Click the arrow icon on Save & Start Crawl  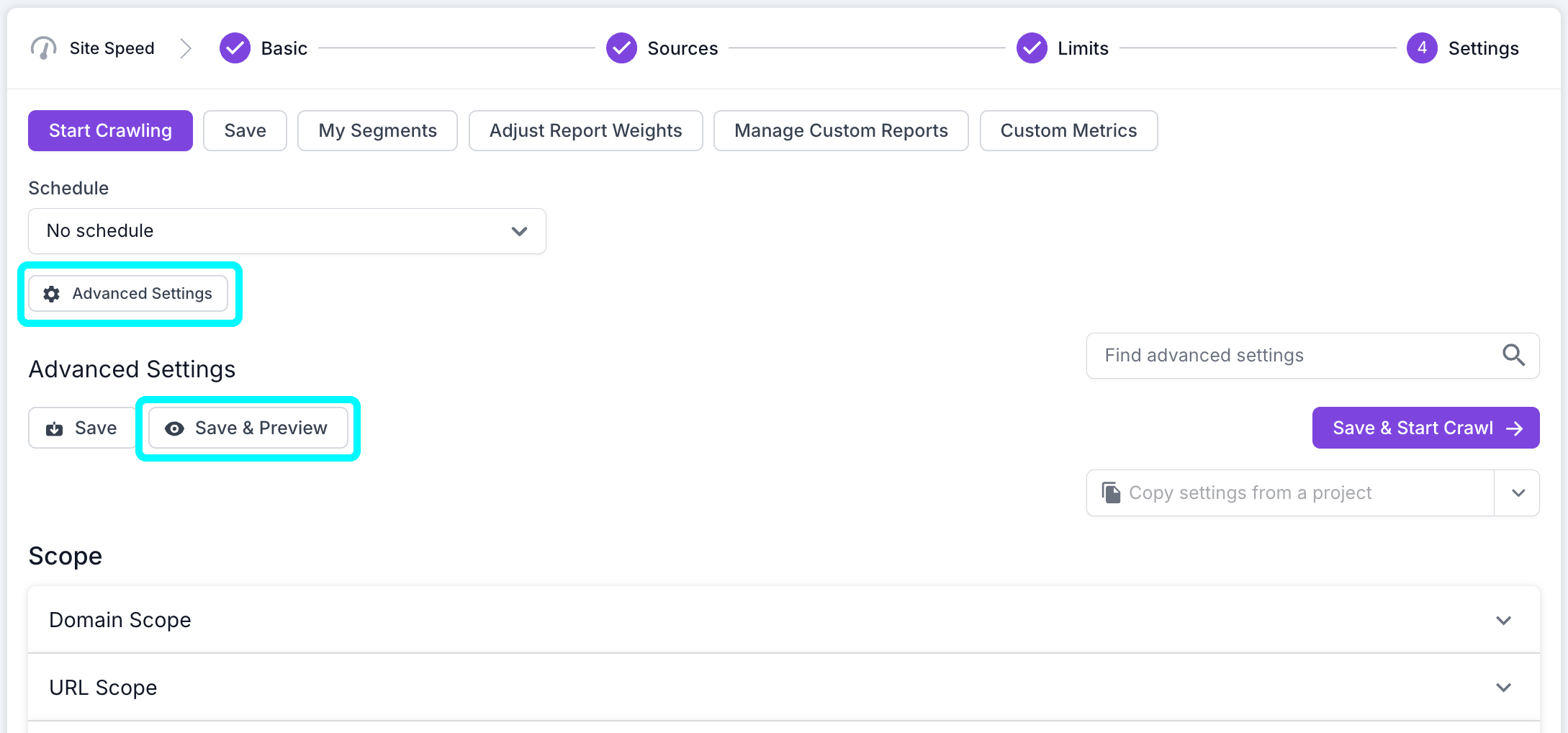tap(1515, 428)
